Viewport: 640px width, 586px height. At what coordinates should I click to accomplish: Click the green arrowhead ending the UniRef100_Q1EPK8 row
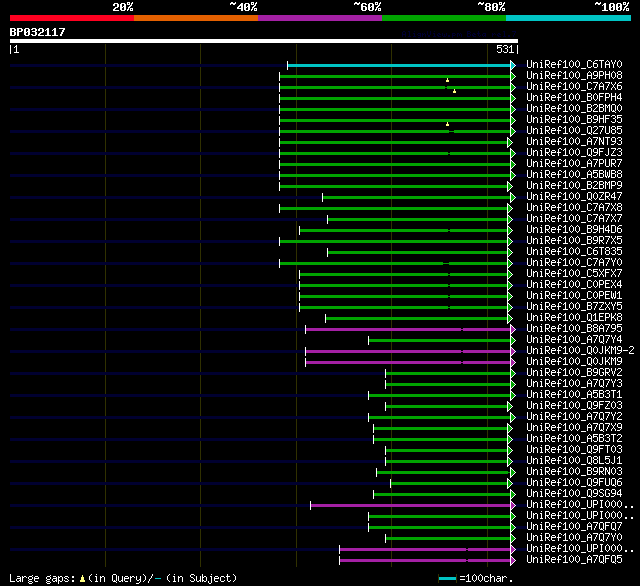pyautogui.click(x=510, y=318)
